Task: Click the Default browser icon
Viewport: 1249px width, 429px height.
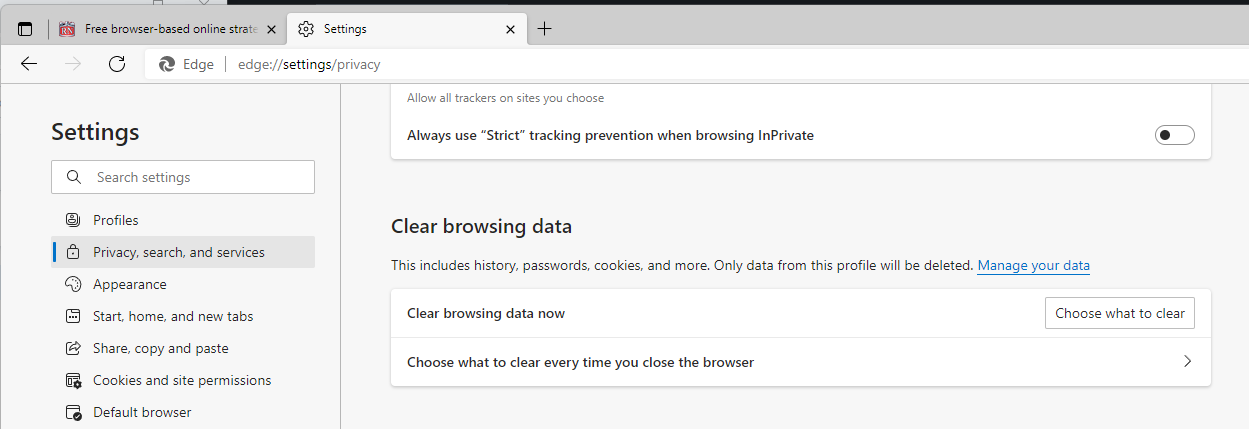Action: [x=72, y=412]
